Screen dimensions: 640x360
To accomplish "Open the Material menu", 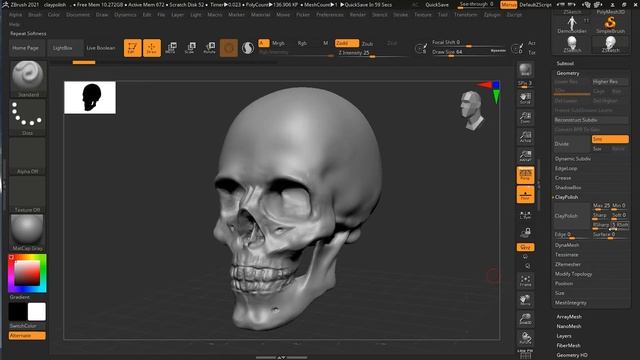I will click(260, 15).
